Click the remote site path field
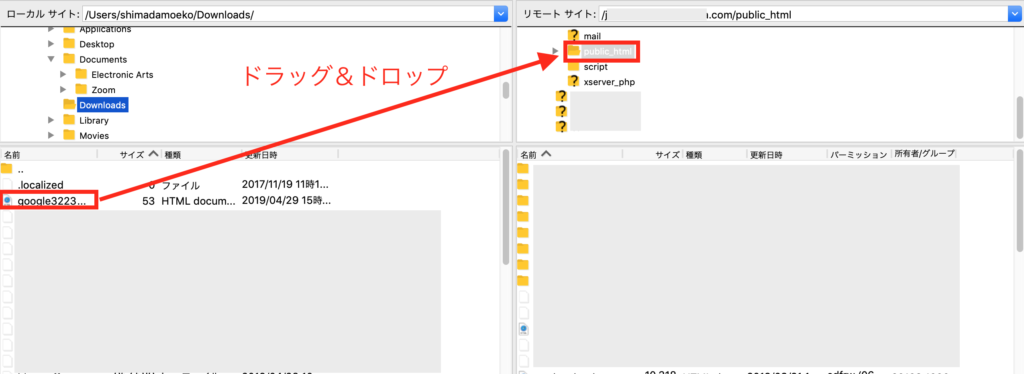 803,14
